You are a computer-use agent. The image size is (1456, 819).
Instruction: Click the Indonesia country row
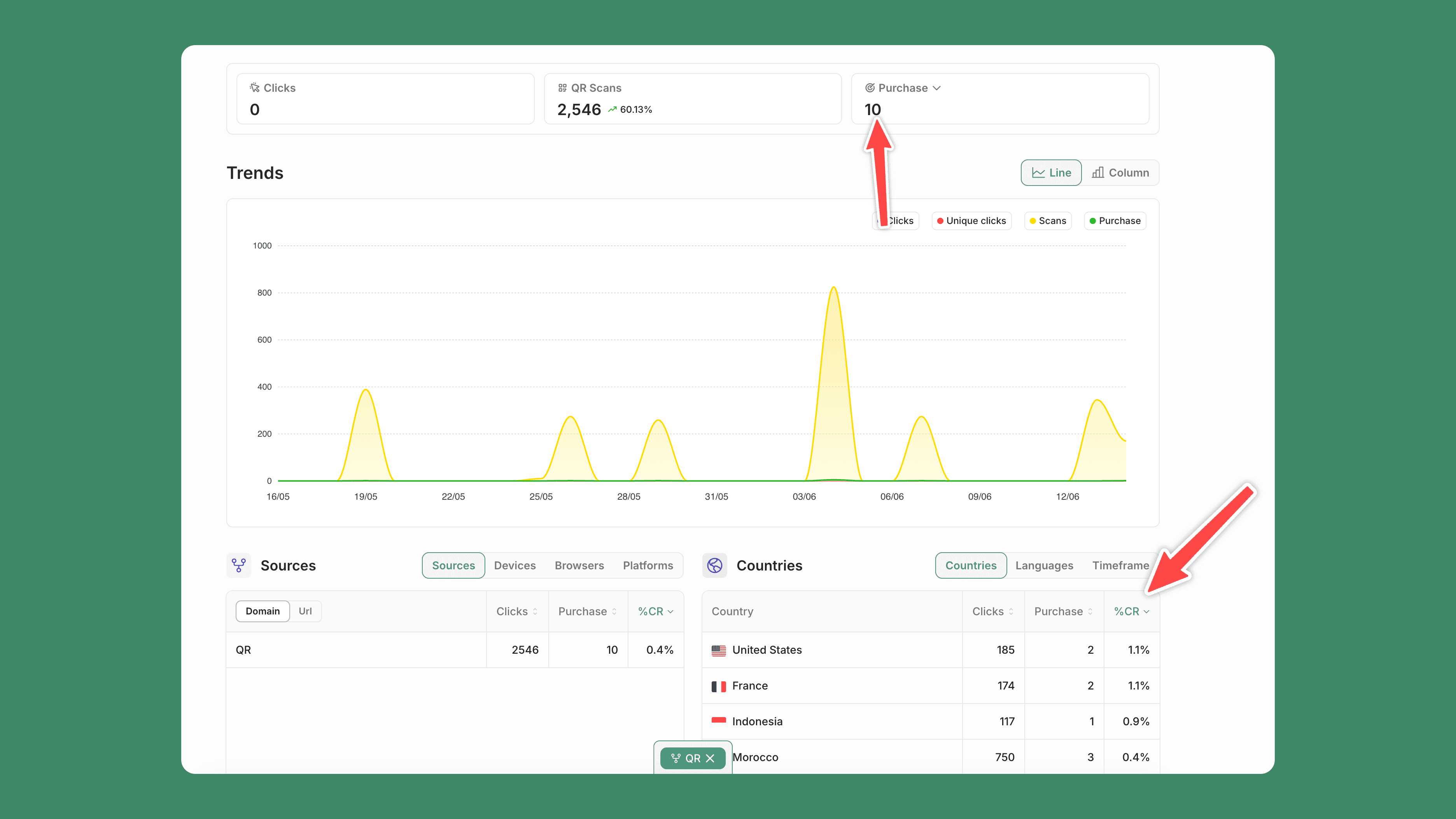(x=930, y=721)
